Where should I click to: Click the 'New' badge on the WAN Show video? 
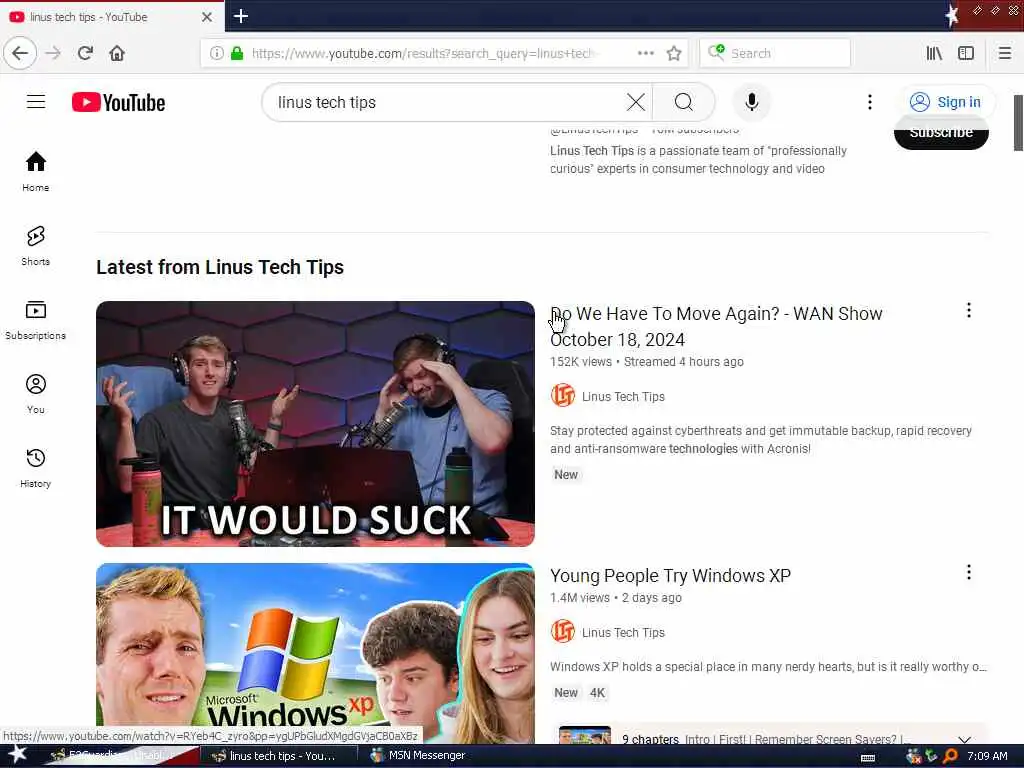pyautogui.click(x=566, y=475)
